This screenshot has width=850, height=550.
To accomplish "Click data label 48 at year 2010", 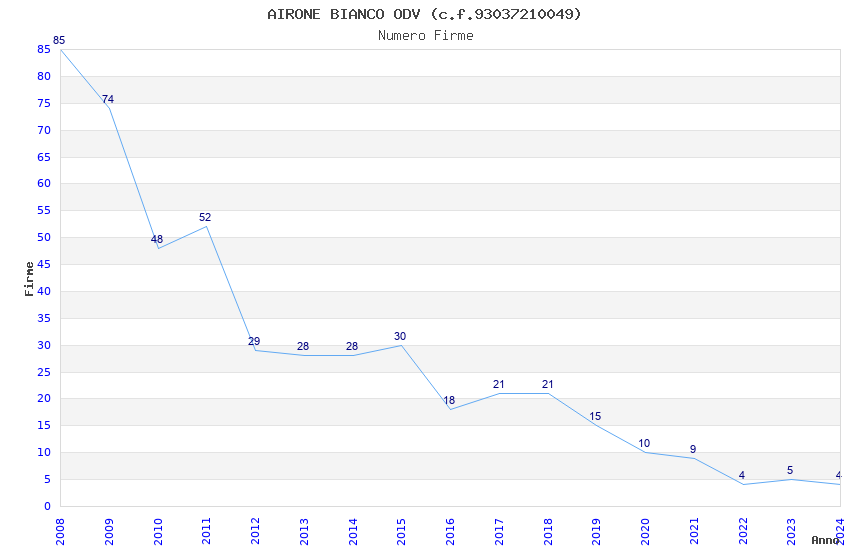I will 157,239.
